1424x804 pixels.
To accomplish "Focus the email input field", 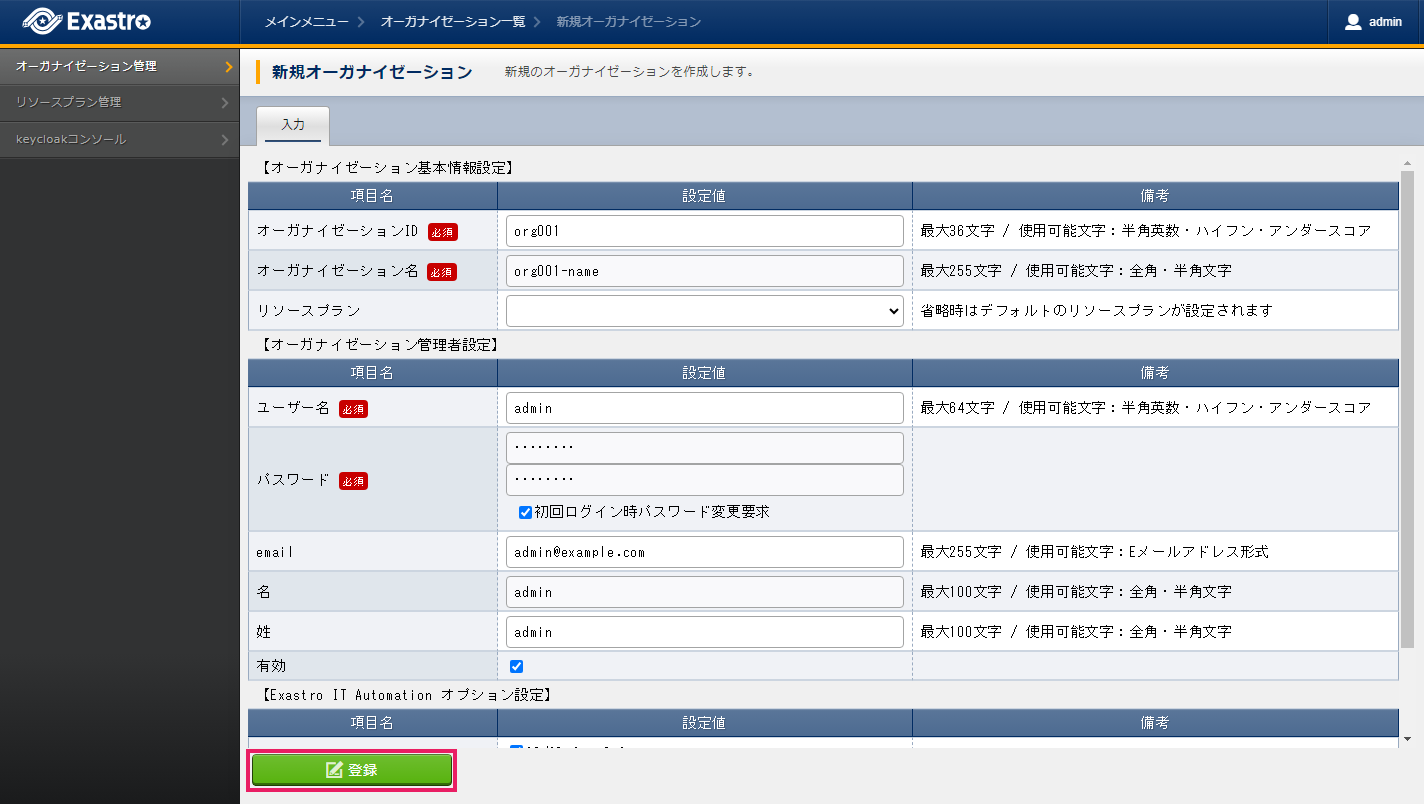I will [704, 552].
